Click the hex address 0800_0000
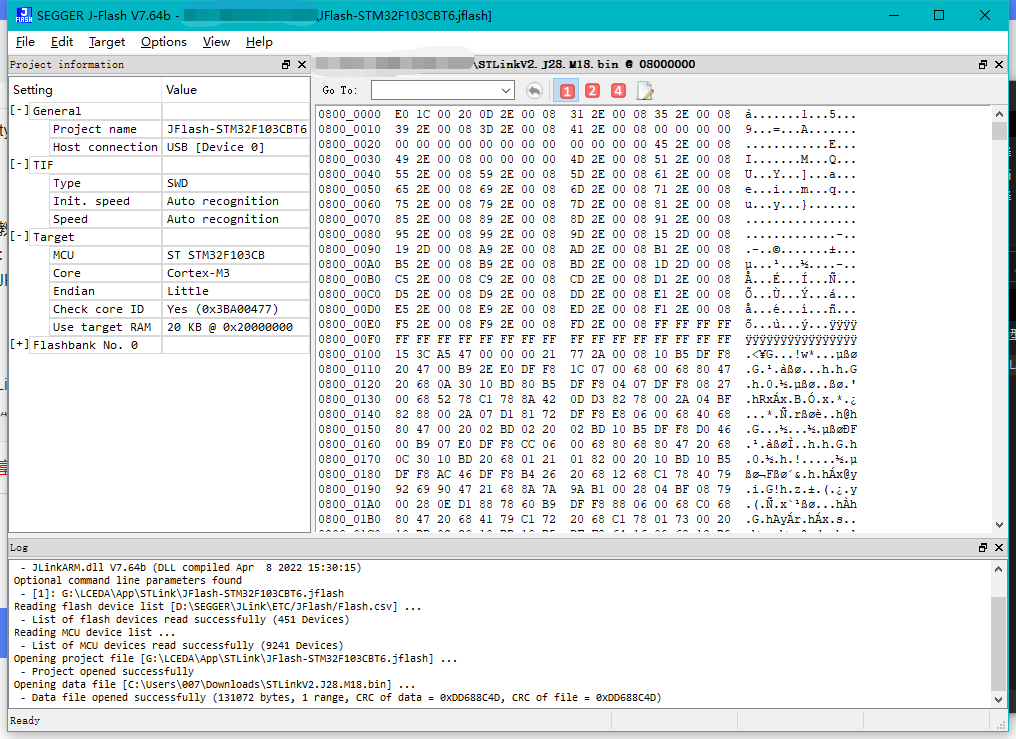This screenshot has width=1016, height=739. (350, 114)
